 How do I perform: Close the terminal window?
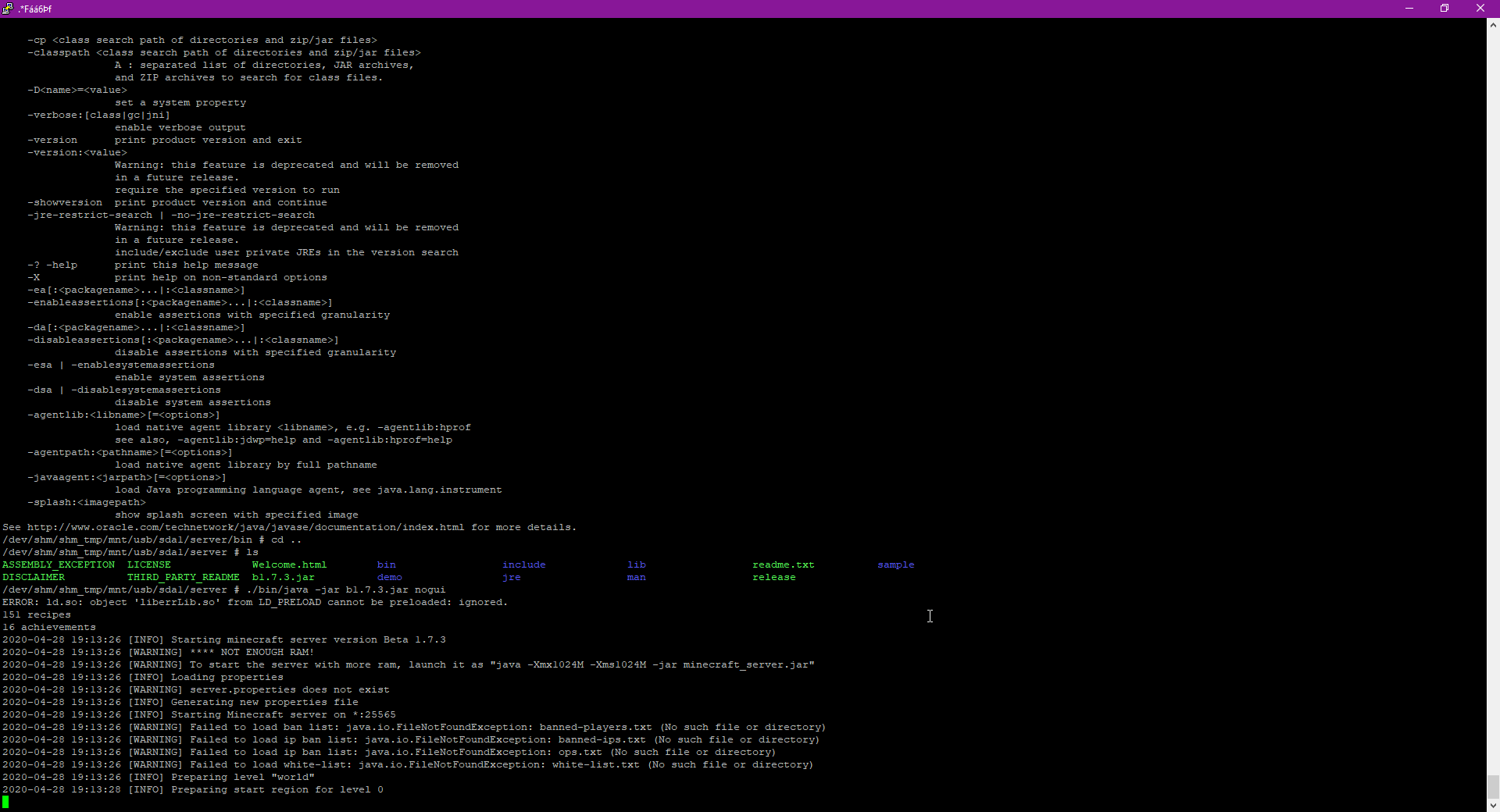[x=1480, y=9]
